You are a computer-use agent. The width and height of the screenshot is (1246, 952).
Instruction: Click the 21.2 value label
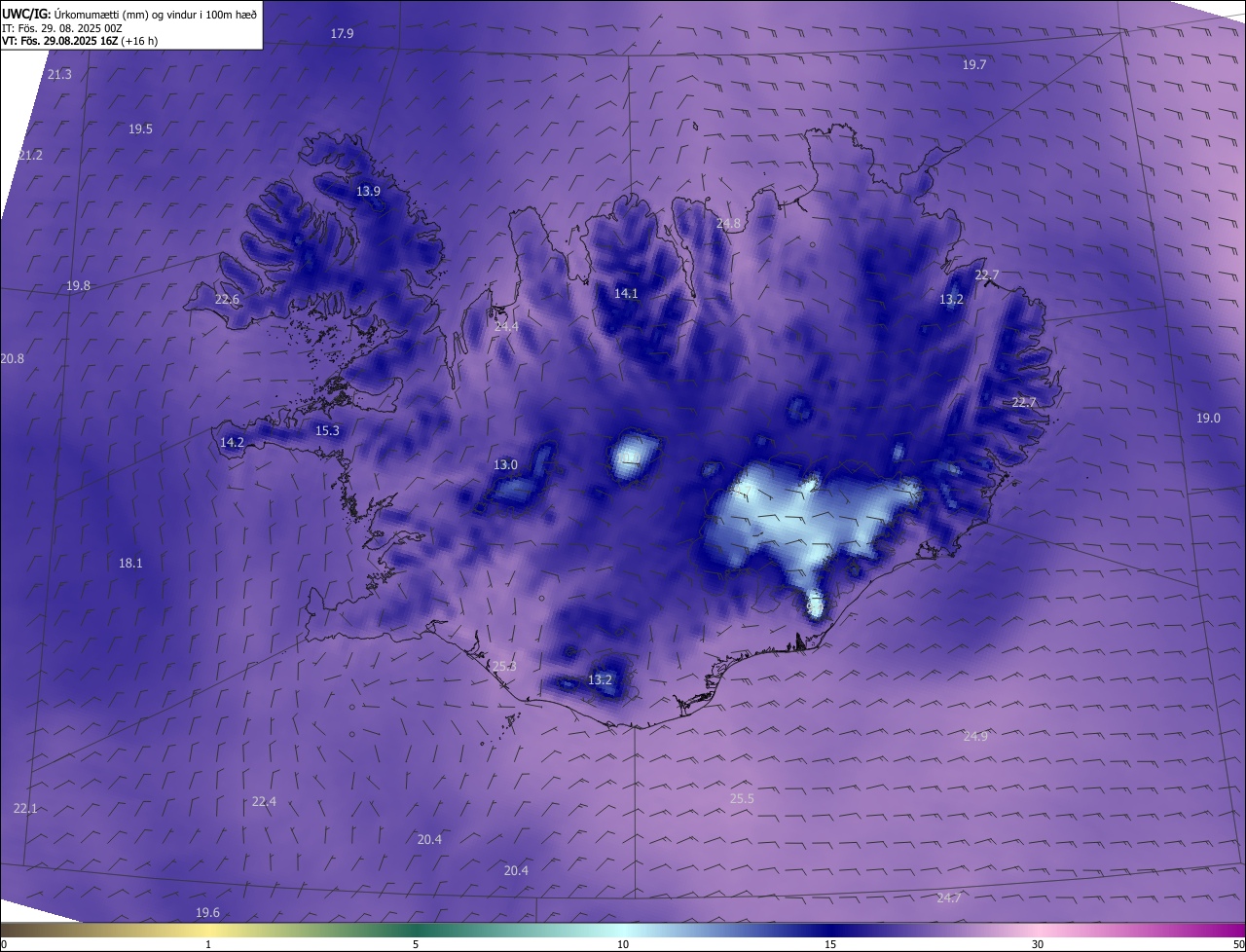pos(30,155)
